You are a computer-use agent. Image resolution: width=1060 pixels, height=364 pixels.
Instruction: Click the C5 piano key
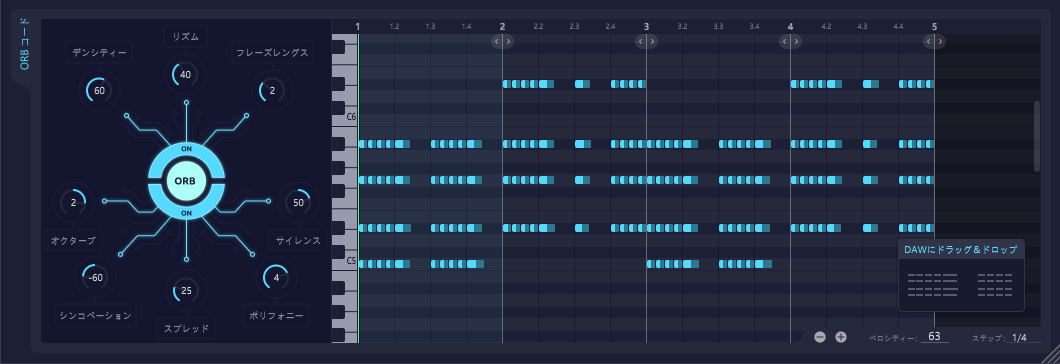(x=345, y=261)
